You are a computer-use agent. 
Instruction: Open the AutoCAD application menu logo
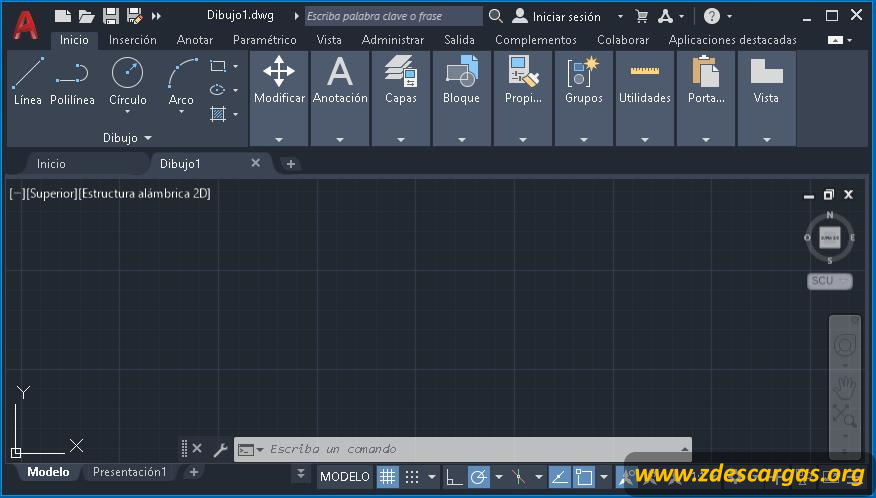26,24
